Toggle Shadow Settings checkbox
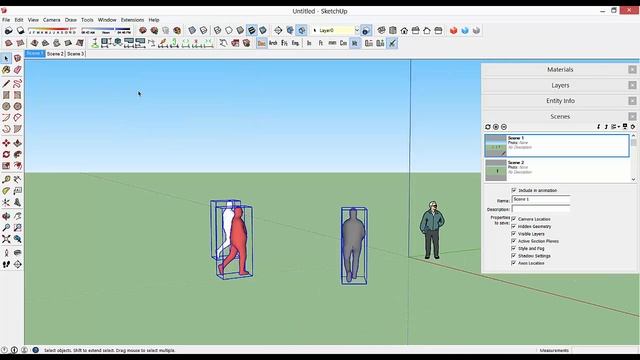This screenshot has height=360, width=640. [x=514, y=256]
